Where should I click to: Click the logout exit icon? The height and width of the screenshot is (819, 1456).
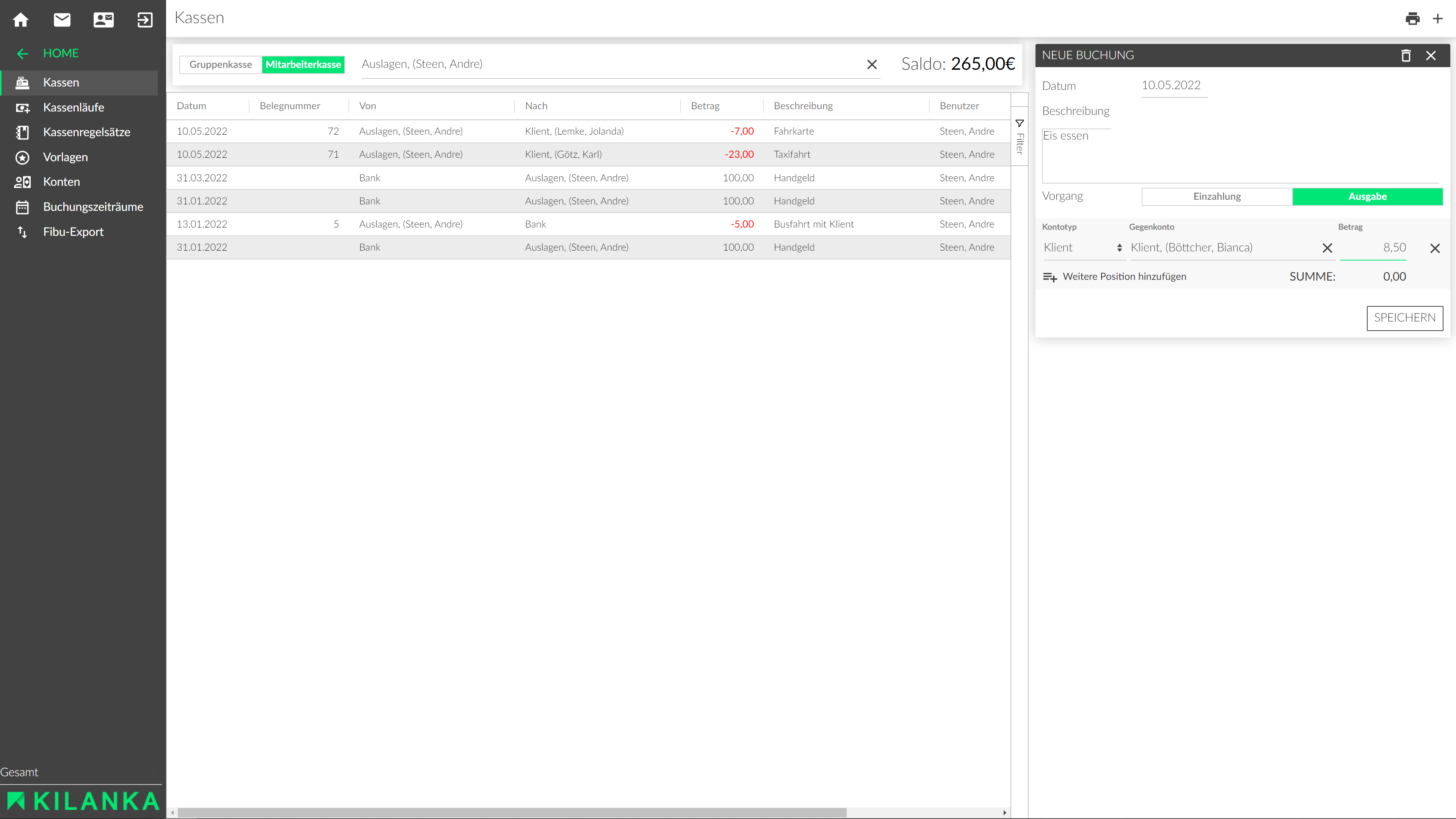145,20
